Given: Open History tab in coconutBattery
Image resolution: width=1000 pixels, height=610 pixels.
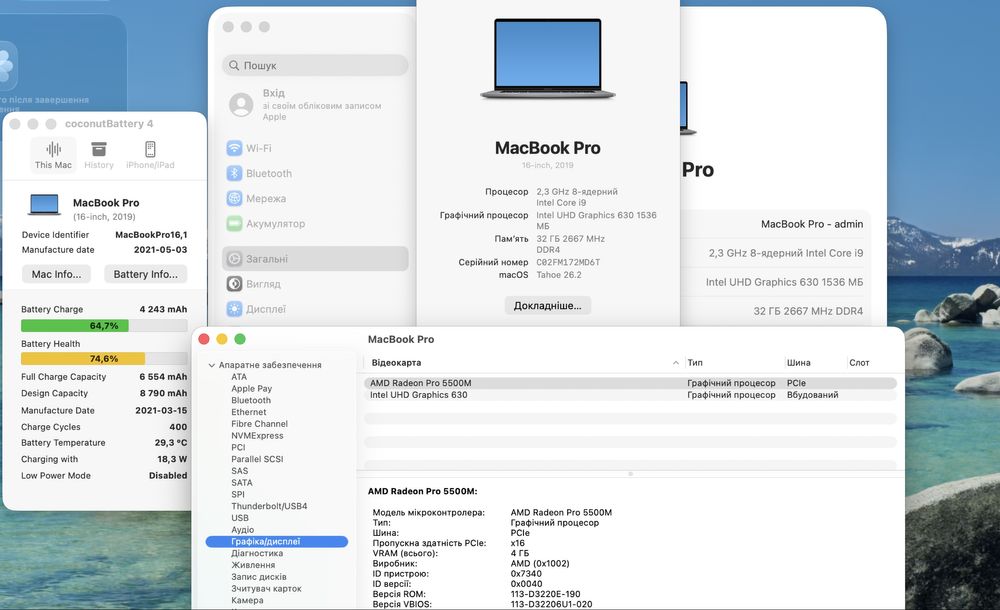Looking at the screenshot, I should [x=99, y=155].
